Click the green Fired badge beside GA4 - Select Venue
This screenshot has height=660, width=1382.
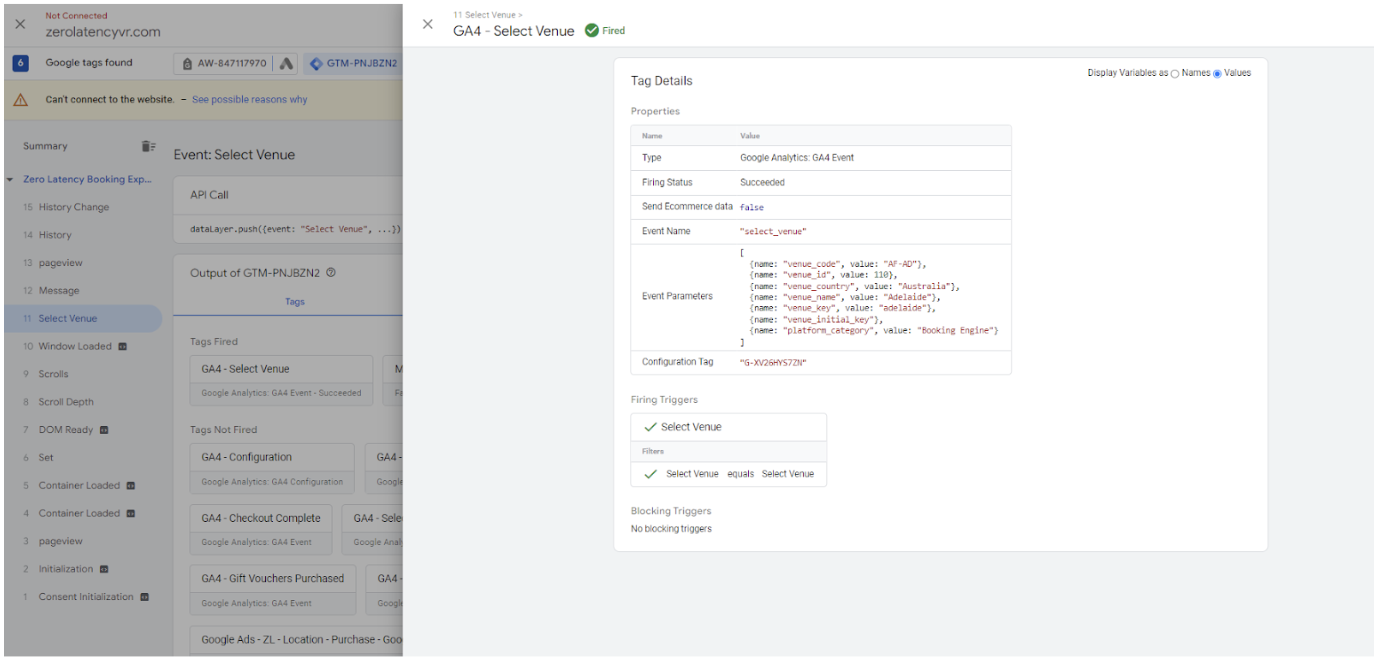[606, 30]
